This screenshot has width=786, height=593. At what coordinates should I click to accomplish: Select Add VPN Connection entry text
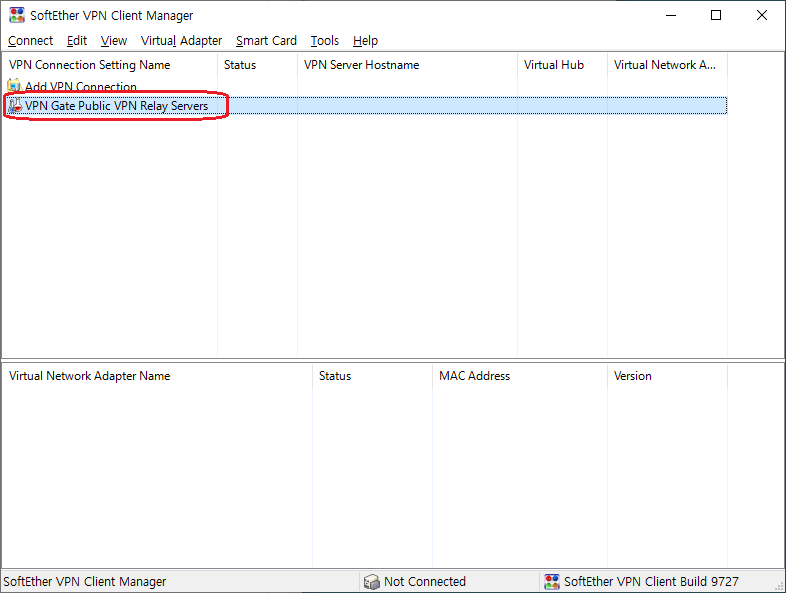pos(81,87)
